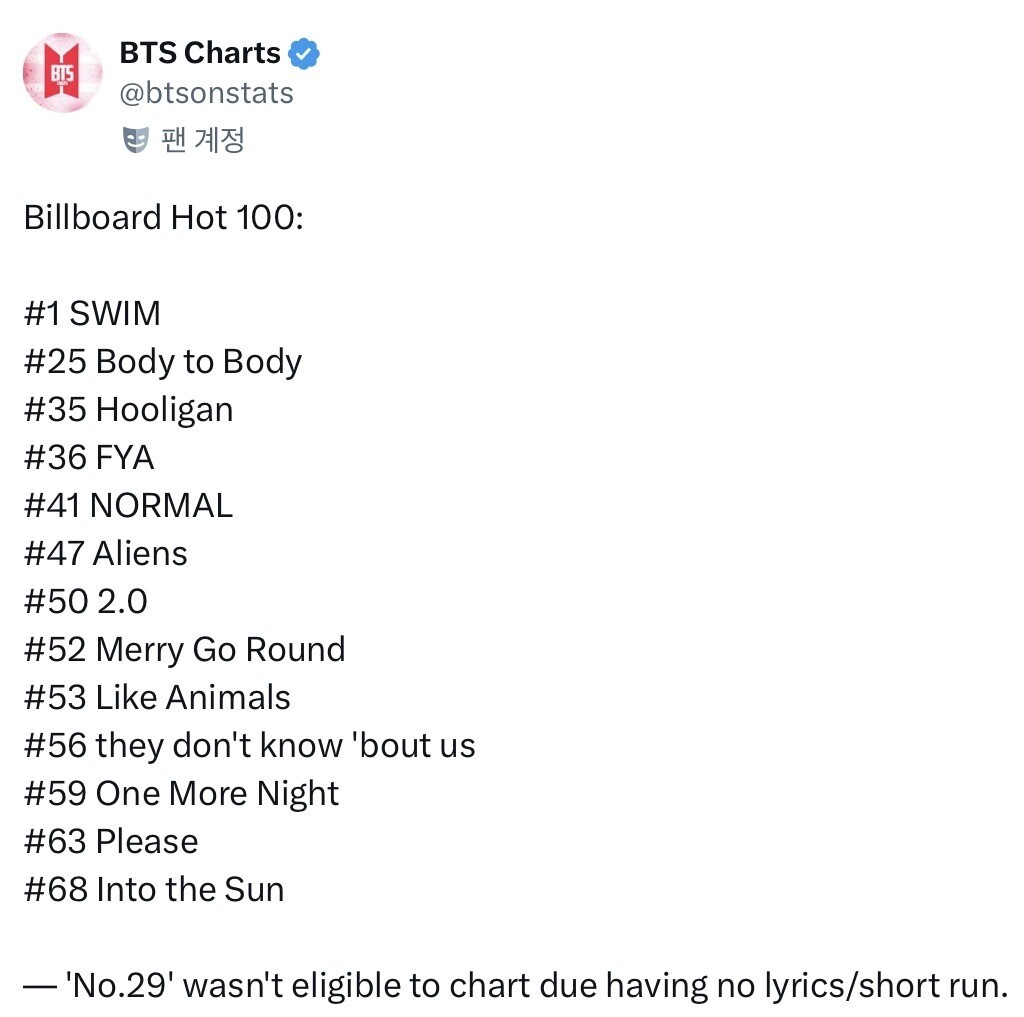This screenshot has width=1024, height=1017.
Task: Click the #53 Like Animals entry
Action: click(x=157, y=697)
